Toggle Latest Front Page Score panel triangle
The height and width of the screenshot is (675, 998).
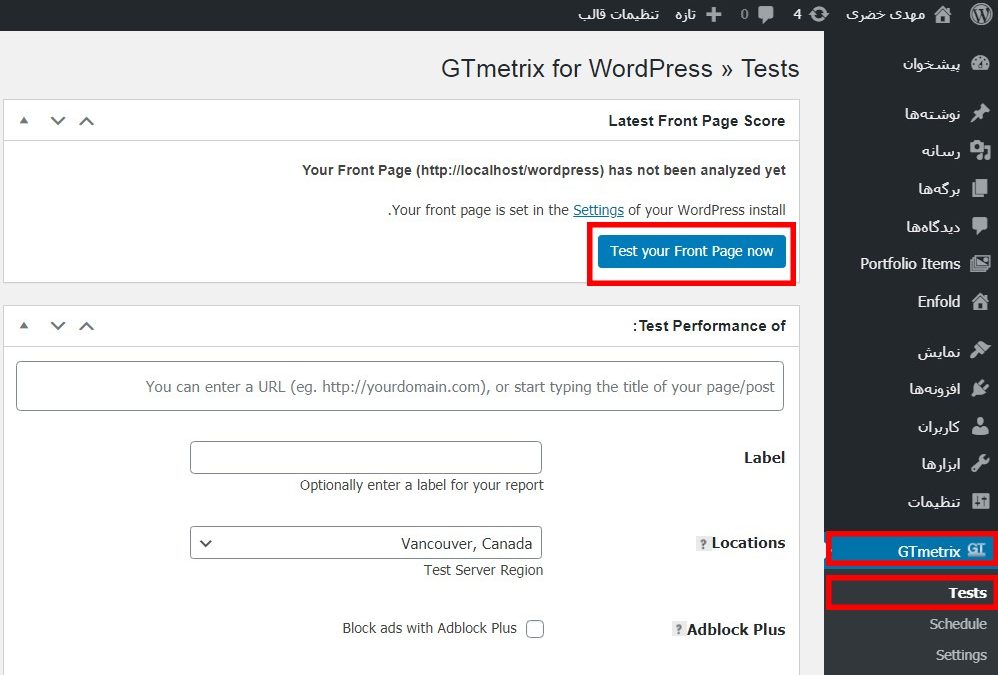click(x=24, y=120)
